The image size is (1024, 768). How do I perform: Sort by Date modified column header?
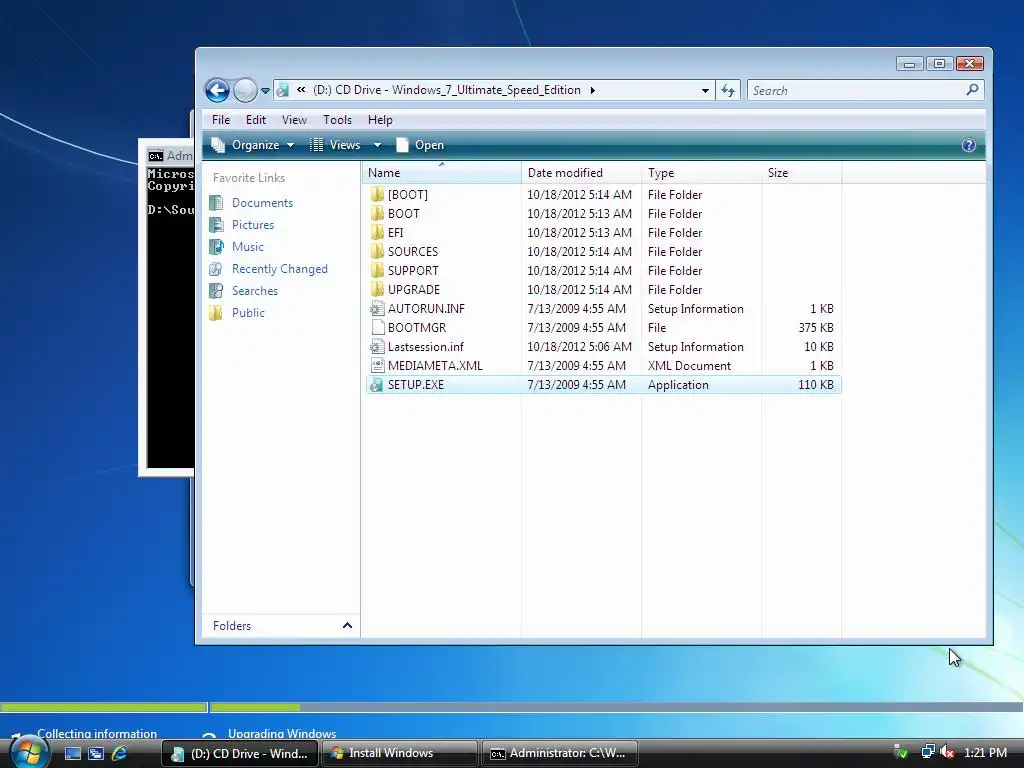point(581,172)
